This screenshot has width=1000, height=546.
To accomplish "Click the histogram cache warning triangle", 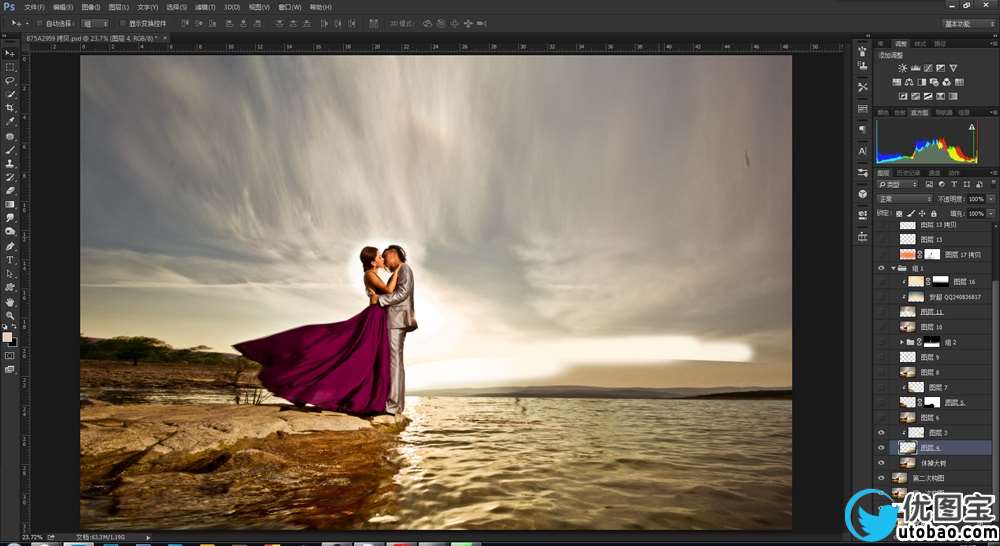I will pos(971,127).
